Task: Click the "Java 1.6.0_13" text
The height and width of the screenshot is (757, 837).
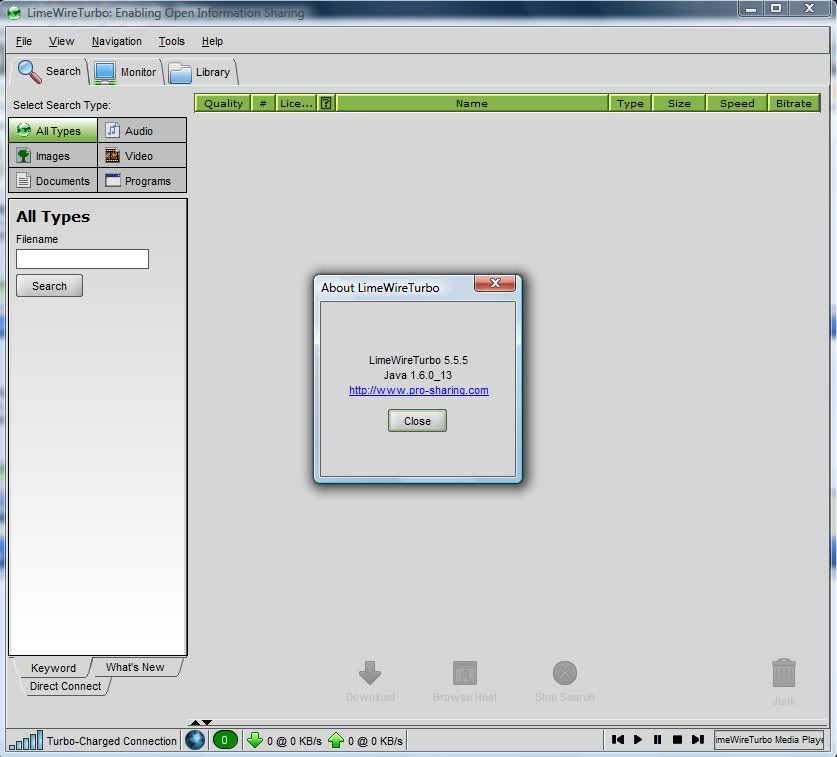Action: pos(417,375)
